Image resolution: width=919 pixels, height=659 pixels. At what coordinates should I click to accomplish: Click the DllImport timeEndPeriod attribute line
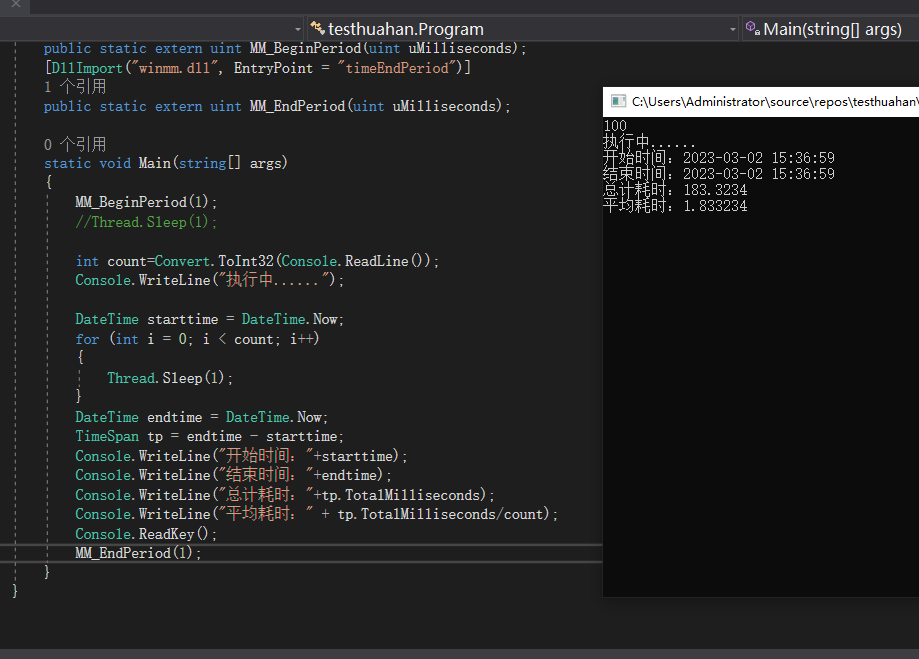pyautogui.click(x=257, y=68)
